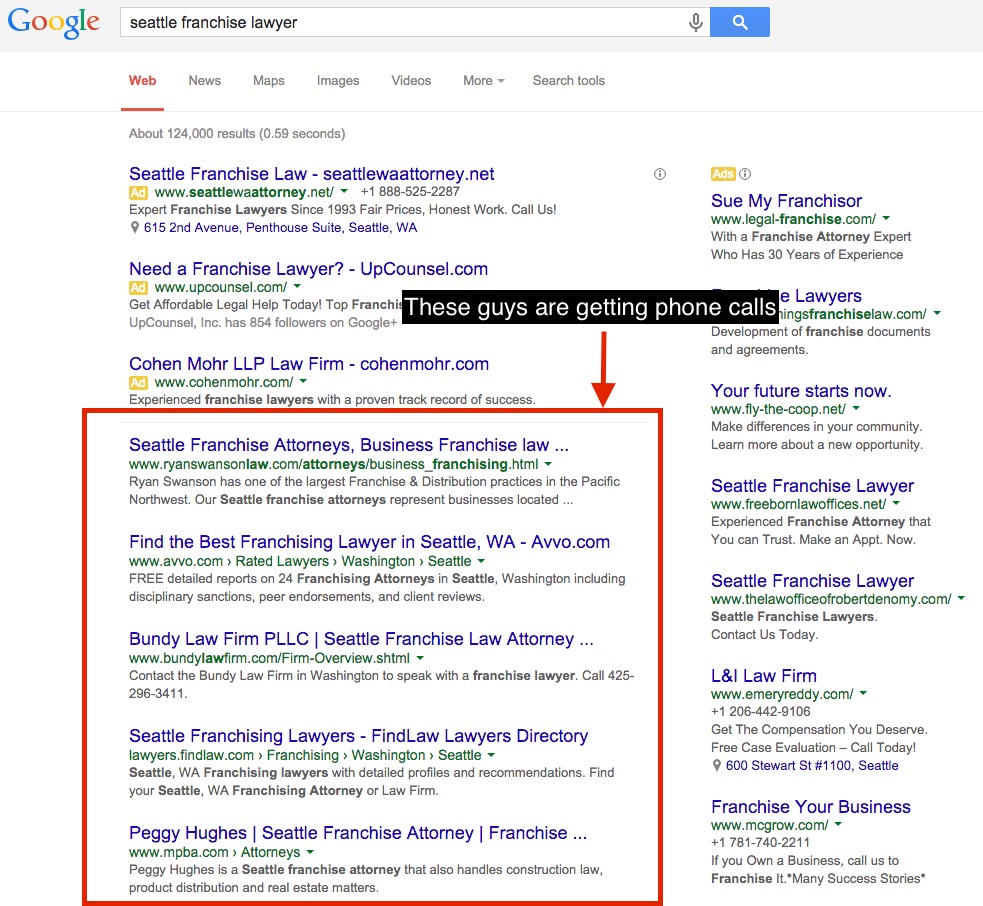
Task: Open freebornlawoffices Seattle Franchise Lawyer ad
Action: tap(812, 485)
